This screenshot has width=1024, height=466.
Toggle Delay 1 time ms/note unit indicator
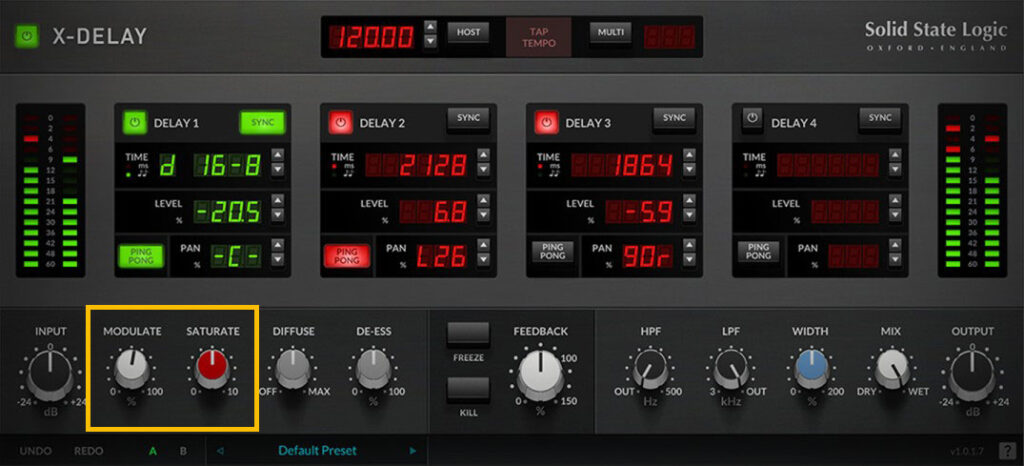[137, 170]
